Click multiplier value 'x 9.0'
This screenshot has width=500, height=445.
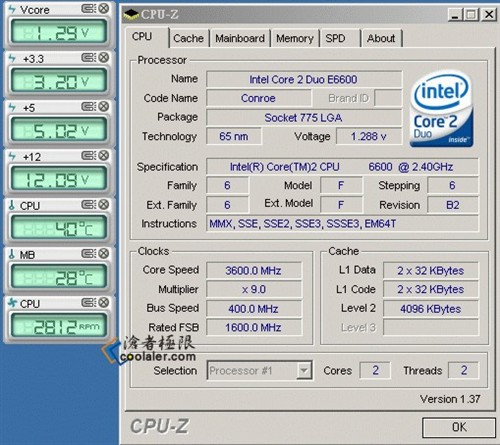(x=254, y=289)
